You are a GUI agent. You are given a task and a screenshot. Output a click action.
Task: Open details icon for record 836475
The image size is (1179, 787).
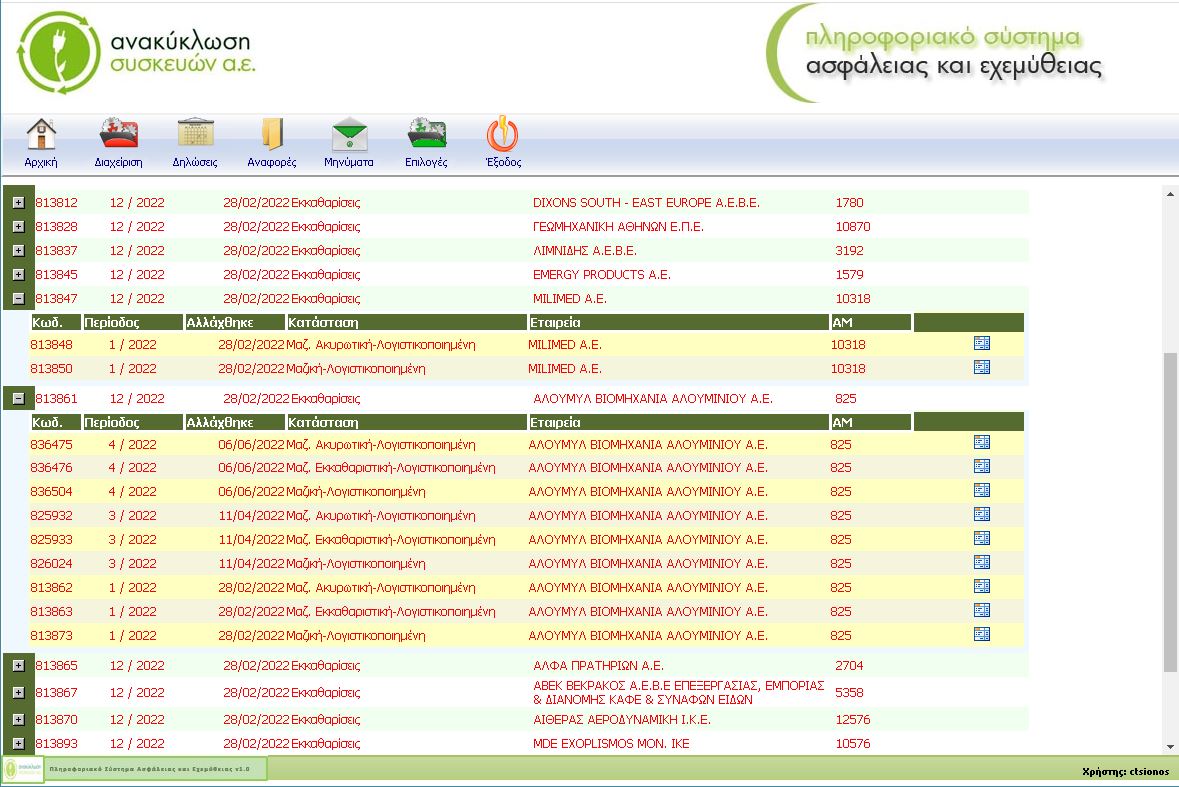[982, 443]
